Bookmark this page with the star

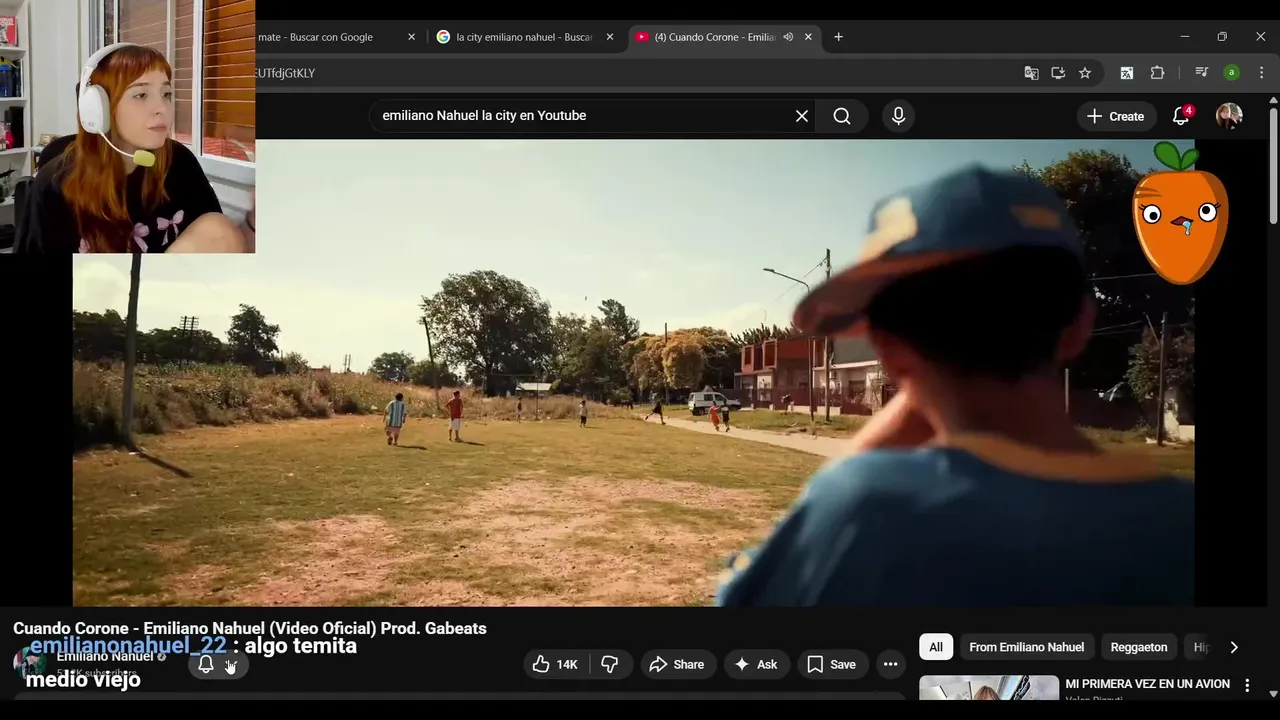pos(1085,73)
